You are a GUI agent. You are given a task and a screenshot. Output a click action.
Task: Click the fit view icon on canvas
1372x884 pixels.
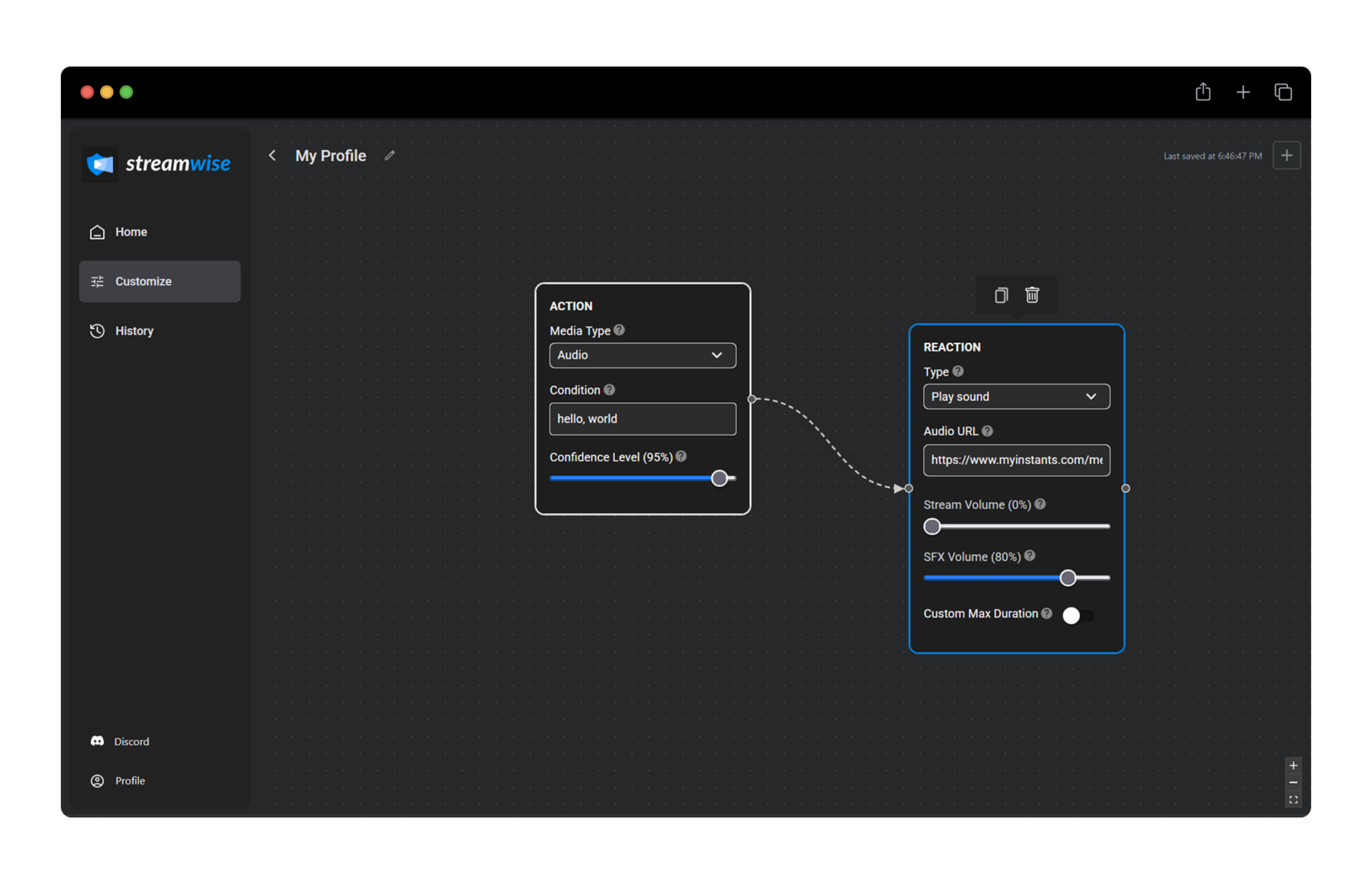pos(1293,800)
